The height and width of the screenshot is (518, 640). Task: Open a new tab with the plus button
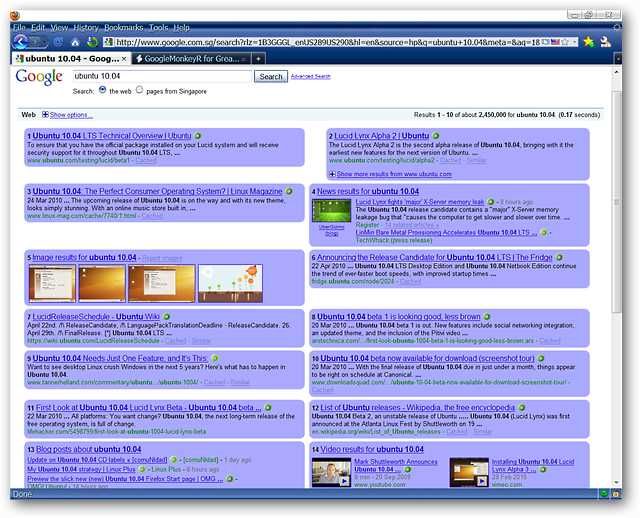point(258,59)
